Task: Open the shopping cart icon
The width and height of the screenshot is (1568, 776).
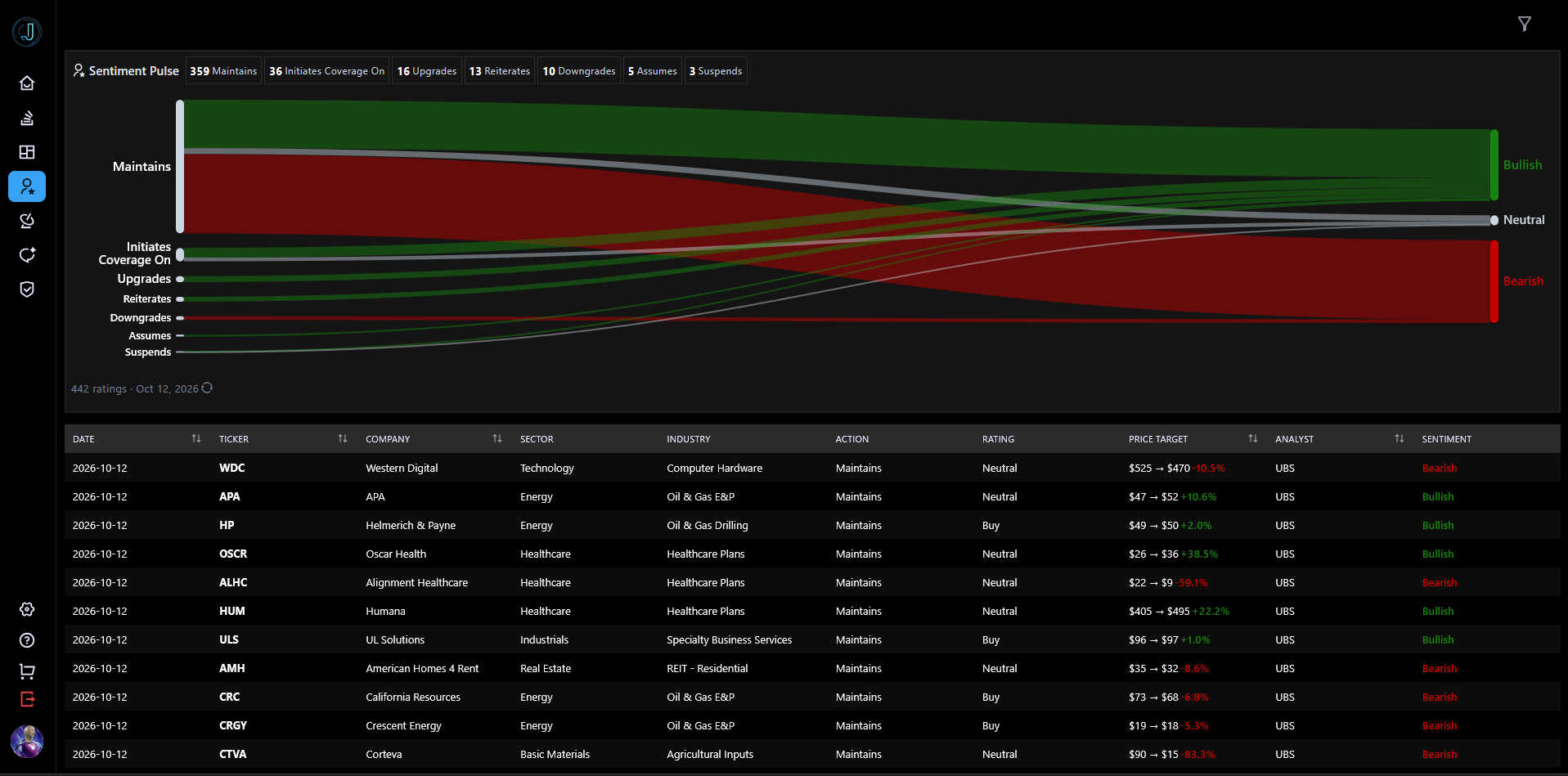Action: pyautogui.click(x=27, y=671)
